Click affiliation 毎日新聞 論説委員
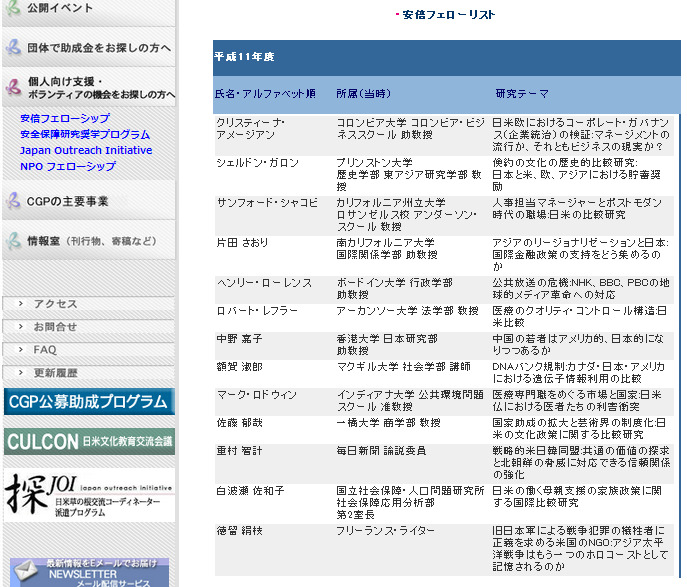This screenshot has height=587, width=687. coord(381,451)
